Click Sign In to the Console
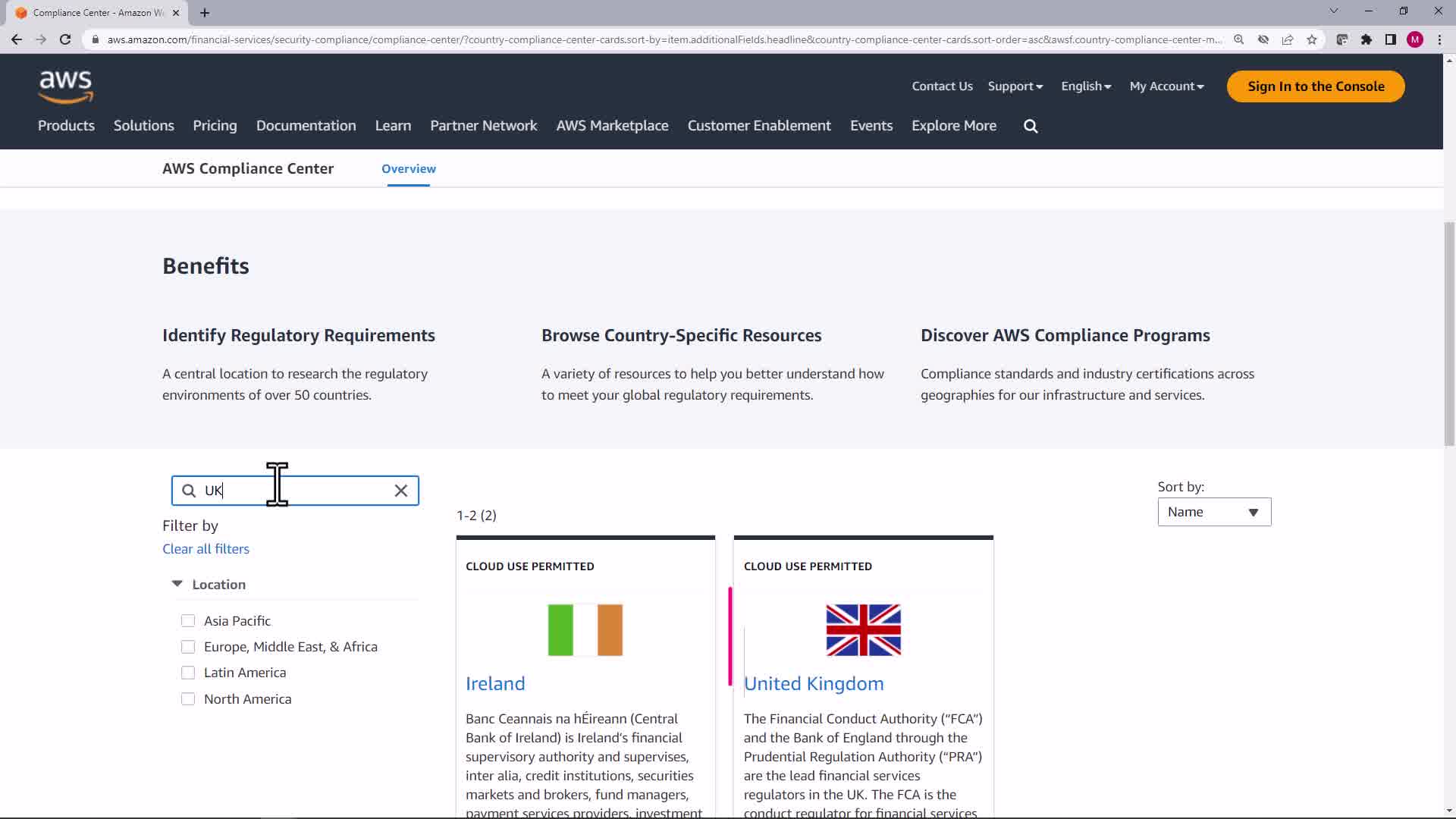Image resolution: width=1456 pixels, height=819 pixels. click(1316, 86)
